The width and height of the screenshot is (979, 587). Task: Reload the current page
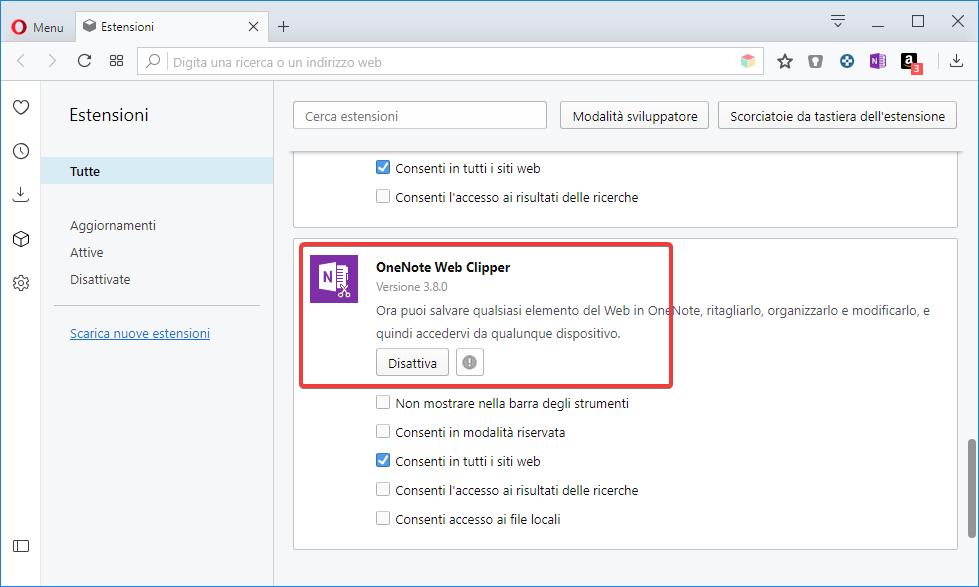[x=84, y=61]
